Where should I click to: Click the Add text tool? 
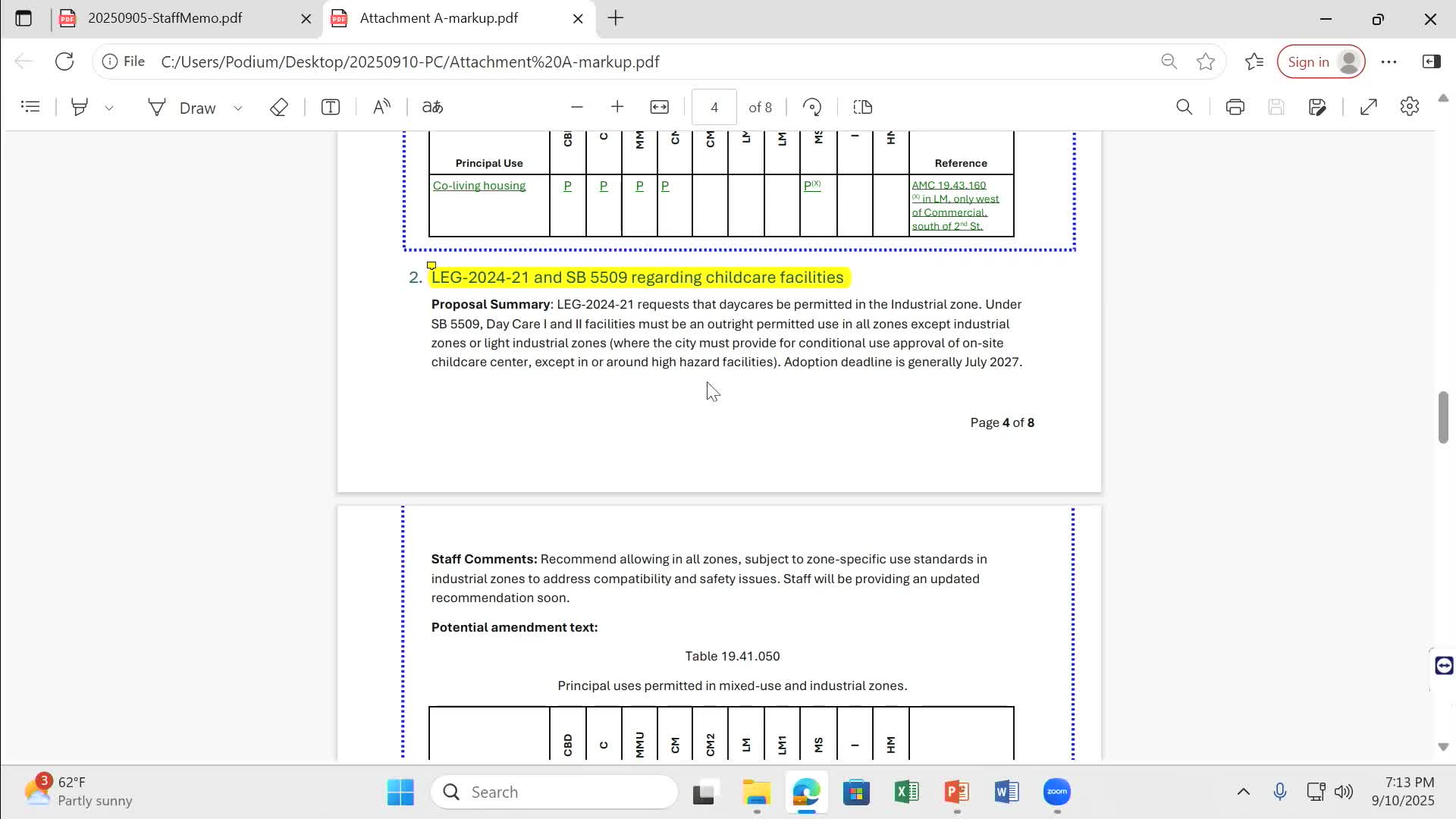point(331,107)
